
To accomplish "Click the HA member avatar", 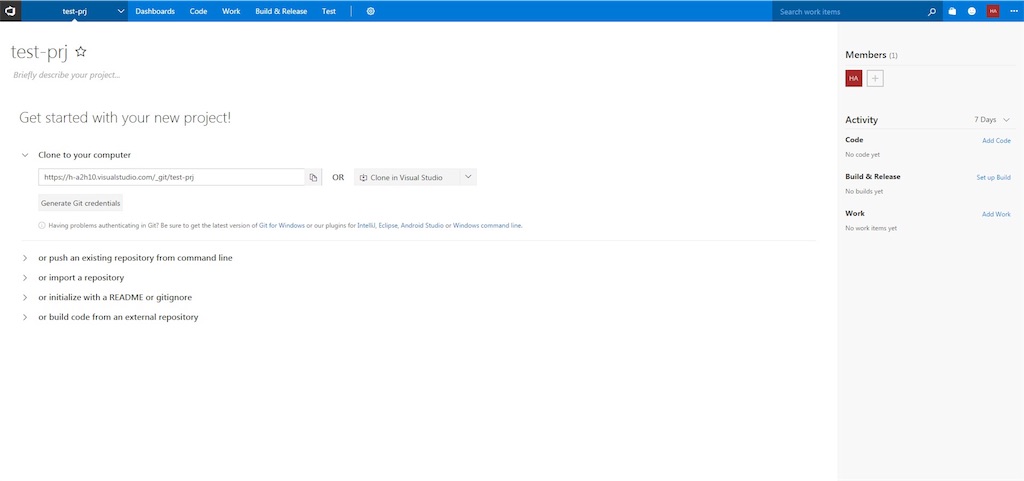I will point(854,78).
